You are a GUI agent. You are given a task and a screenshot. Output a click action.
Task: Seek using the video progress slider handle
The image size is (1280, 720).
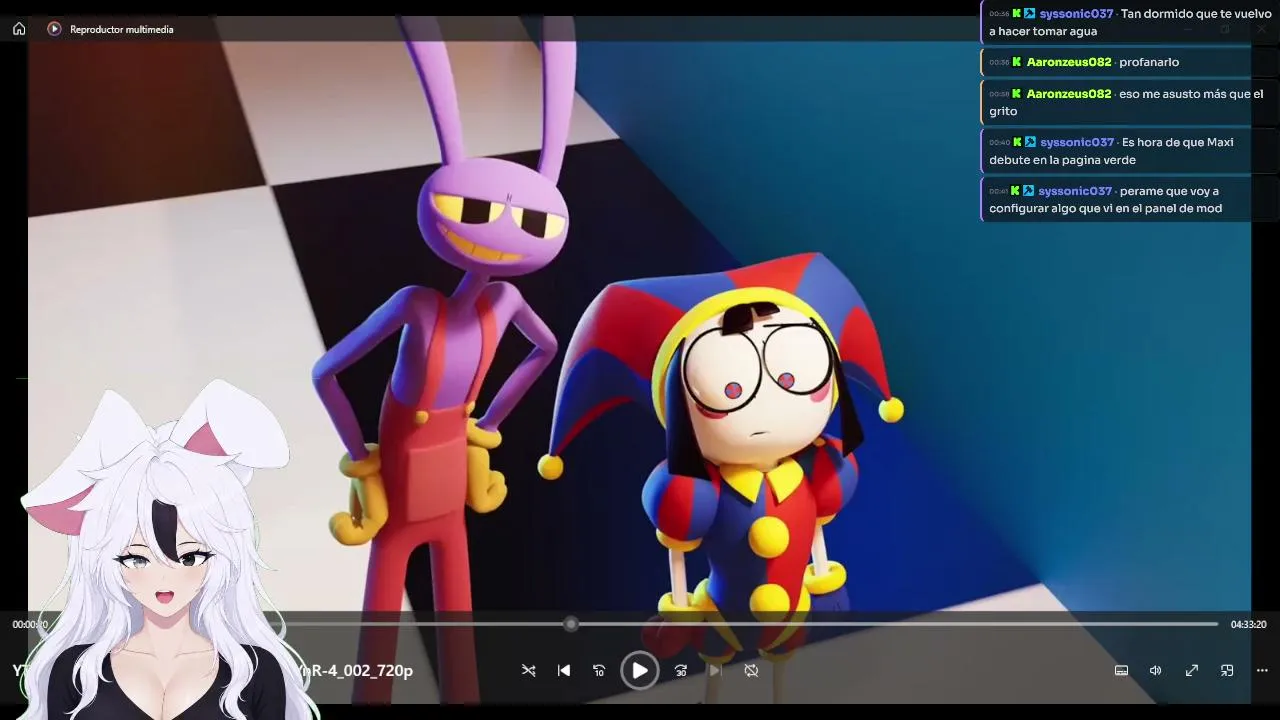point(571,624)
